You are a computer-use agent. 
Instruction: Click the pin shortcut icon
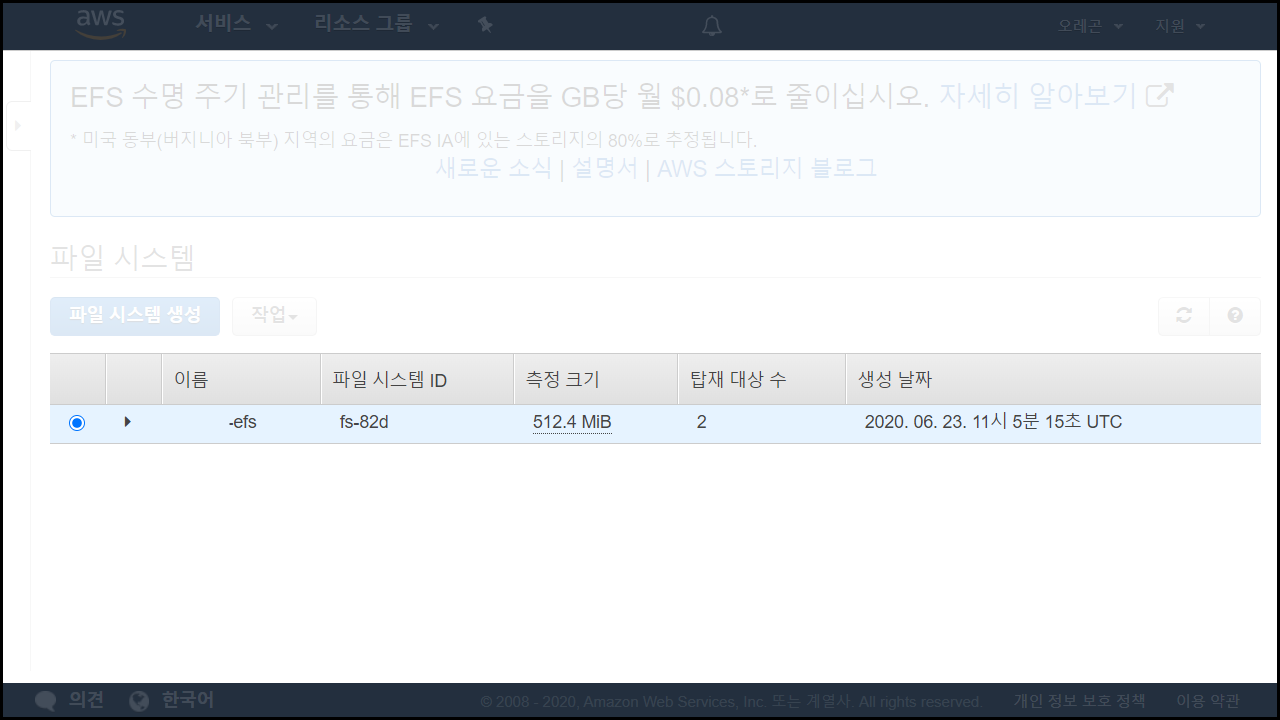[x=485, y=25]
